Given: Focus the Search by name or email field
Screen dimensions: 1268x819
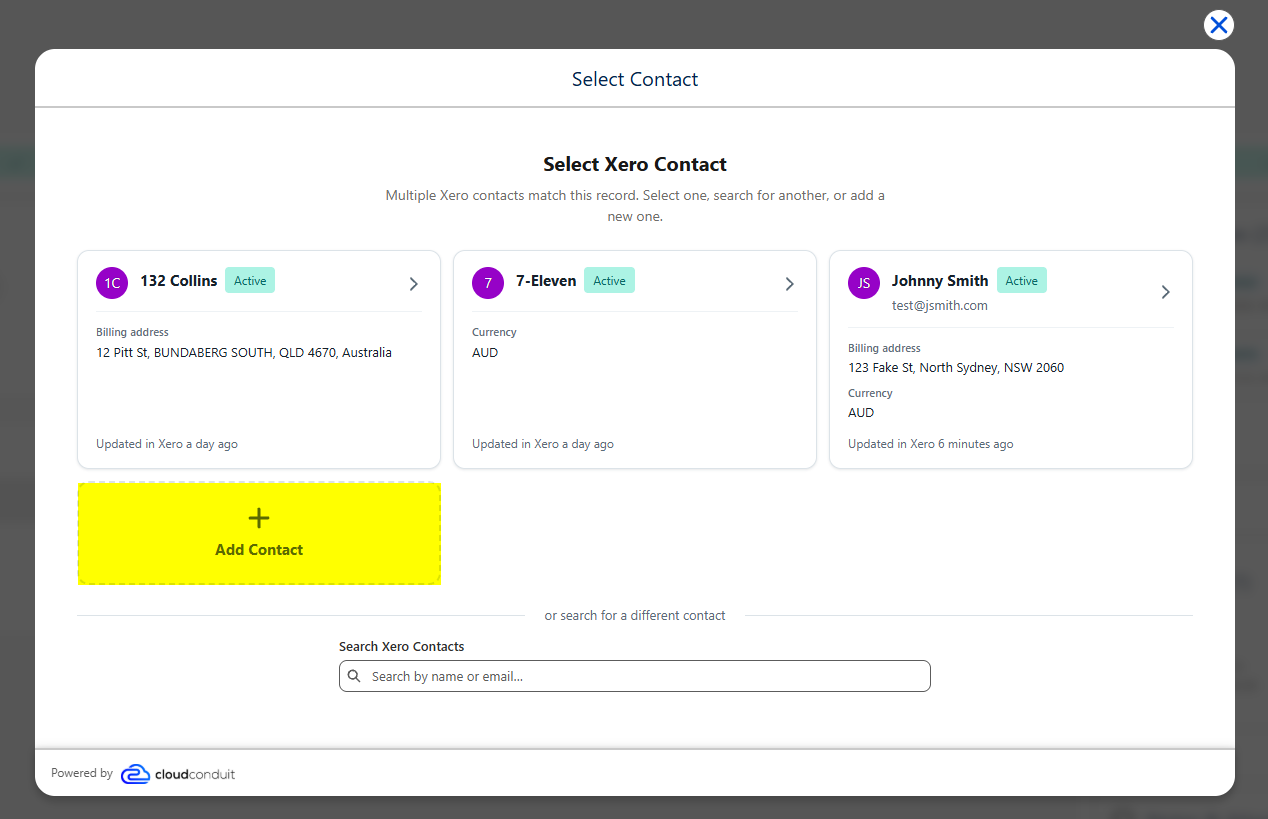Looking at the screenshot, I should tap(635, 676).
